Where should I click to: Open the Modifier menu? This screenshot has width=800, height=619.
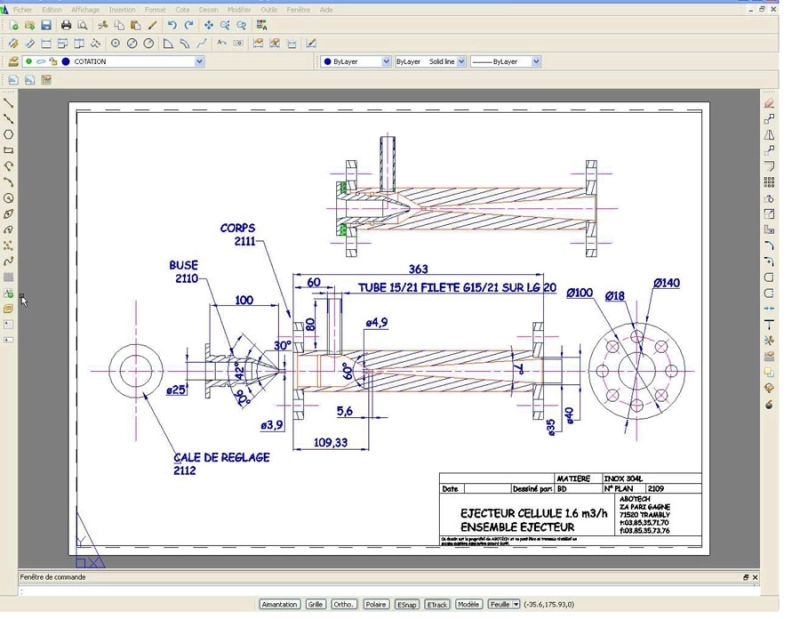coord(239,10)
